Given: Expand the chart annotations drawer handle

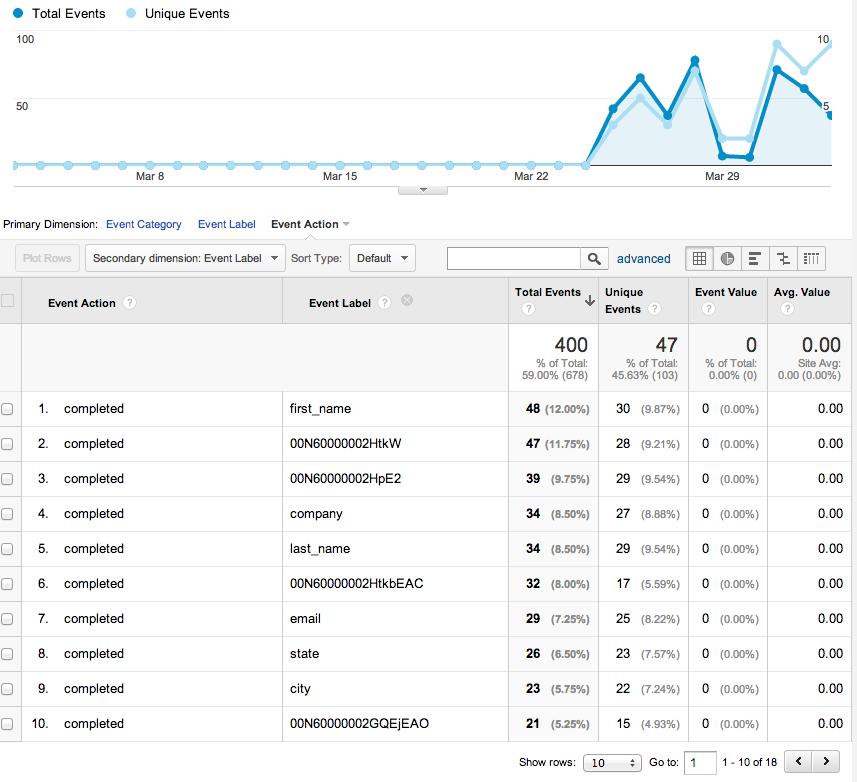Looking at the screenshot, I should (423, 190).
